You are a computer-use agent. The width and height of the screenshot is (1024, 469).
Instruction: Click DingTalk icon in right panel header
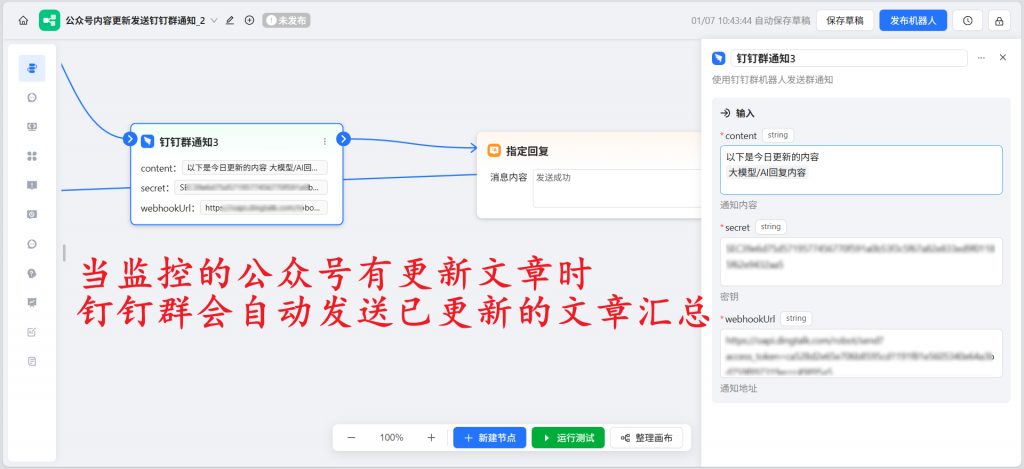(718, 58)
